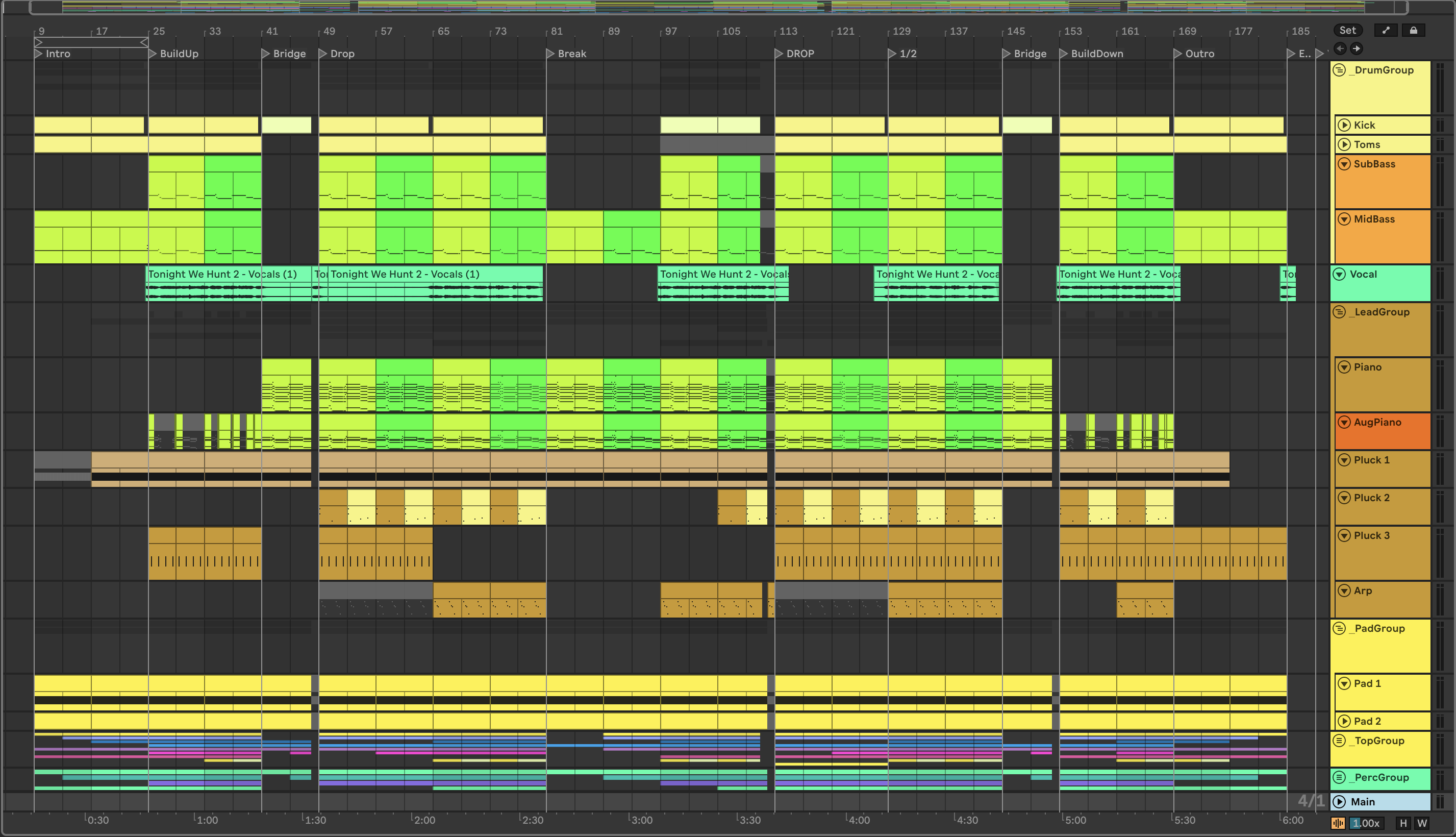Toggle the W optimize width button
The width and height of the screenshot is (1456, 837).
pos(1422,823)
